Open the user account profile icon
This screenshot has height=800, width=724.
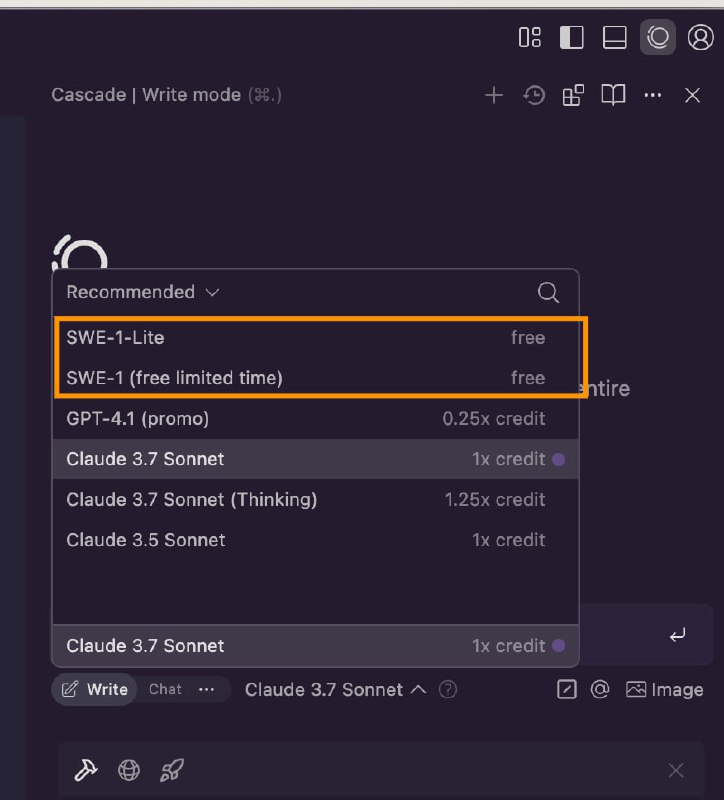701,37
